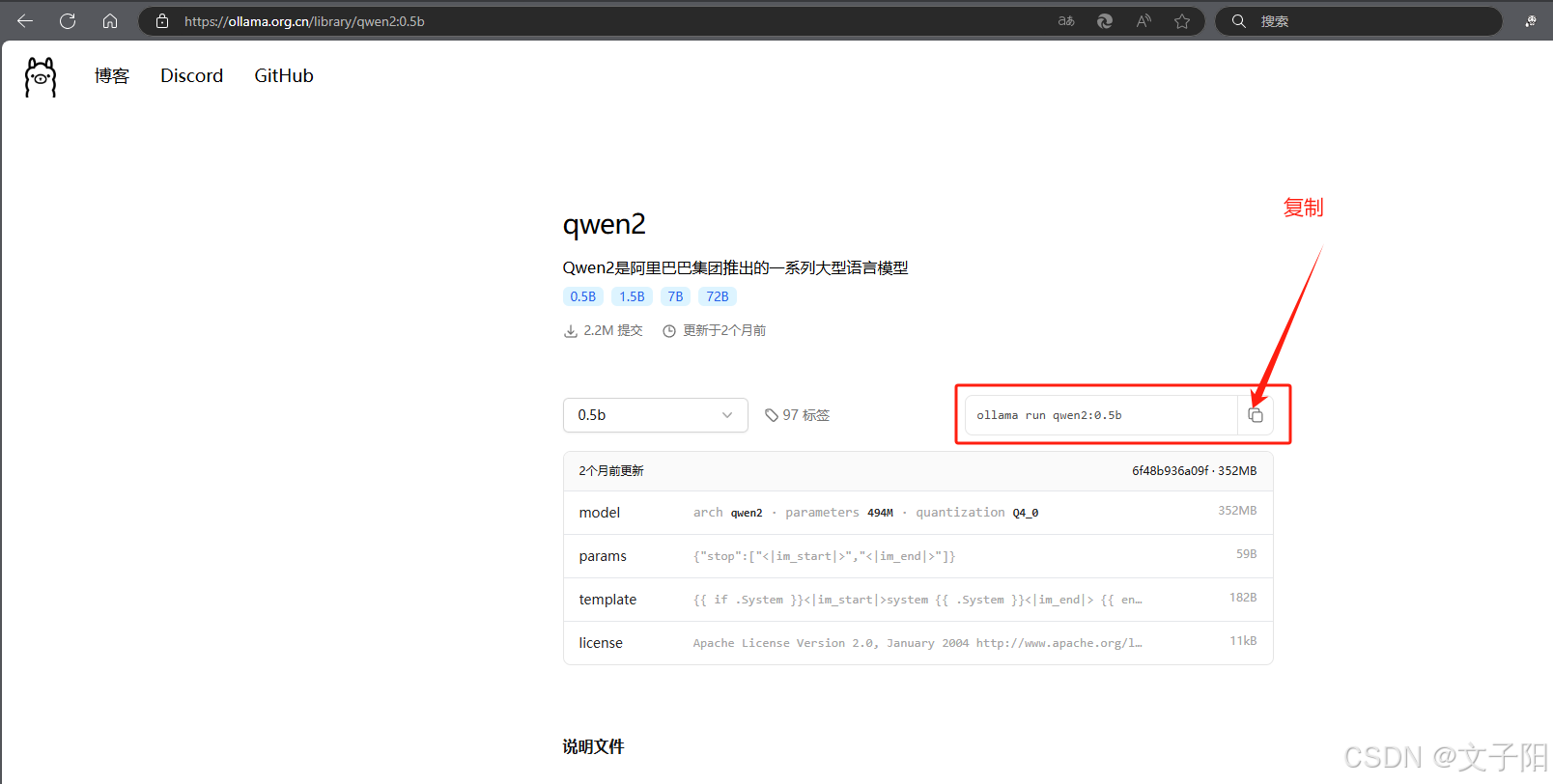Click the download count icon beside 2.2M
This screenshot has width=1553, height=784.
coord(571,331)
